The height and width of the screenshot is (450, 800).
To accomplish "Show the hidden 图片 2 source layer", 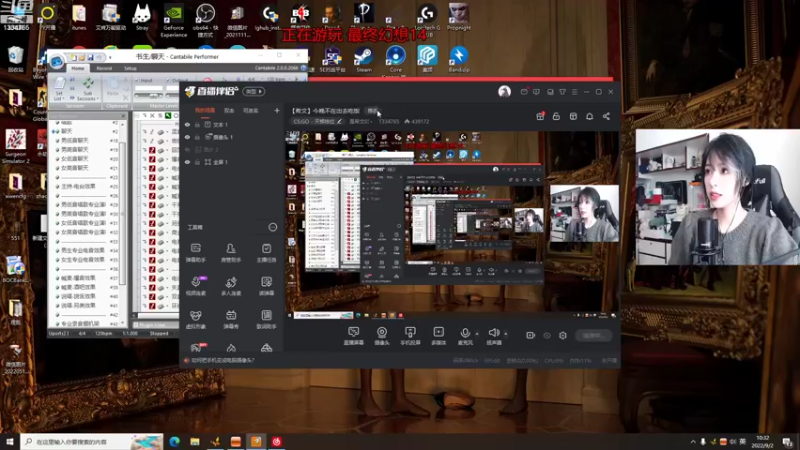I will 187,149.
